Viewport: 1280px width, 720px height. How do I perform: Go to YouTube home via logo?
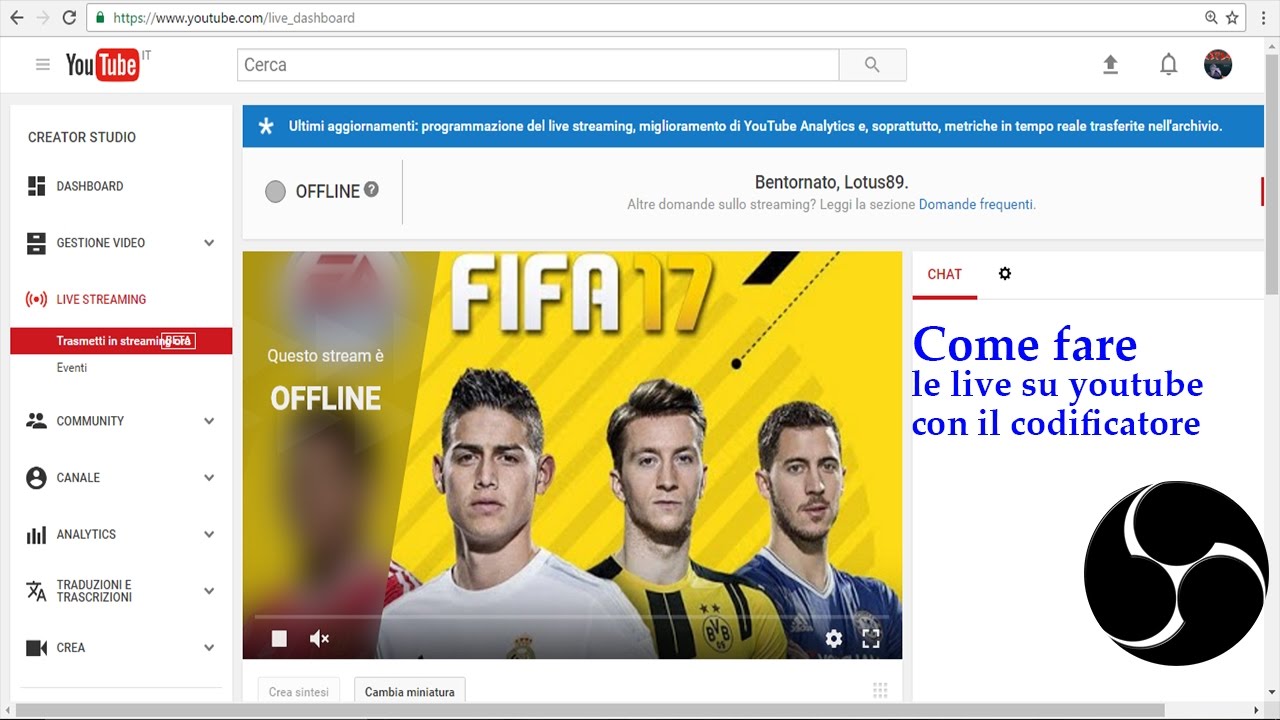coord(103,65)
